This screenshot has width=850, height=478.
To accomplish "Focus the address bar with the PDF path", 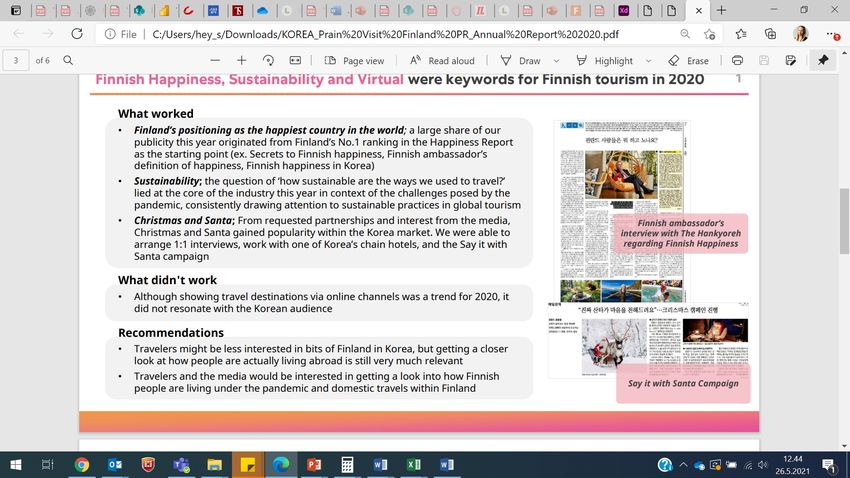I will click(385, 34).
